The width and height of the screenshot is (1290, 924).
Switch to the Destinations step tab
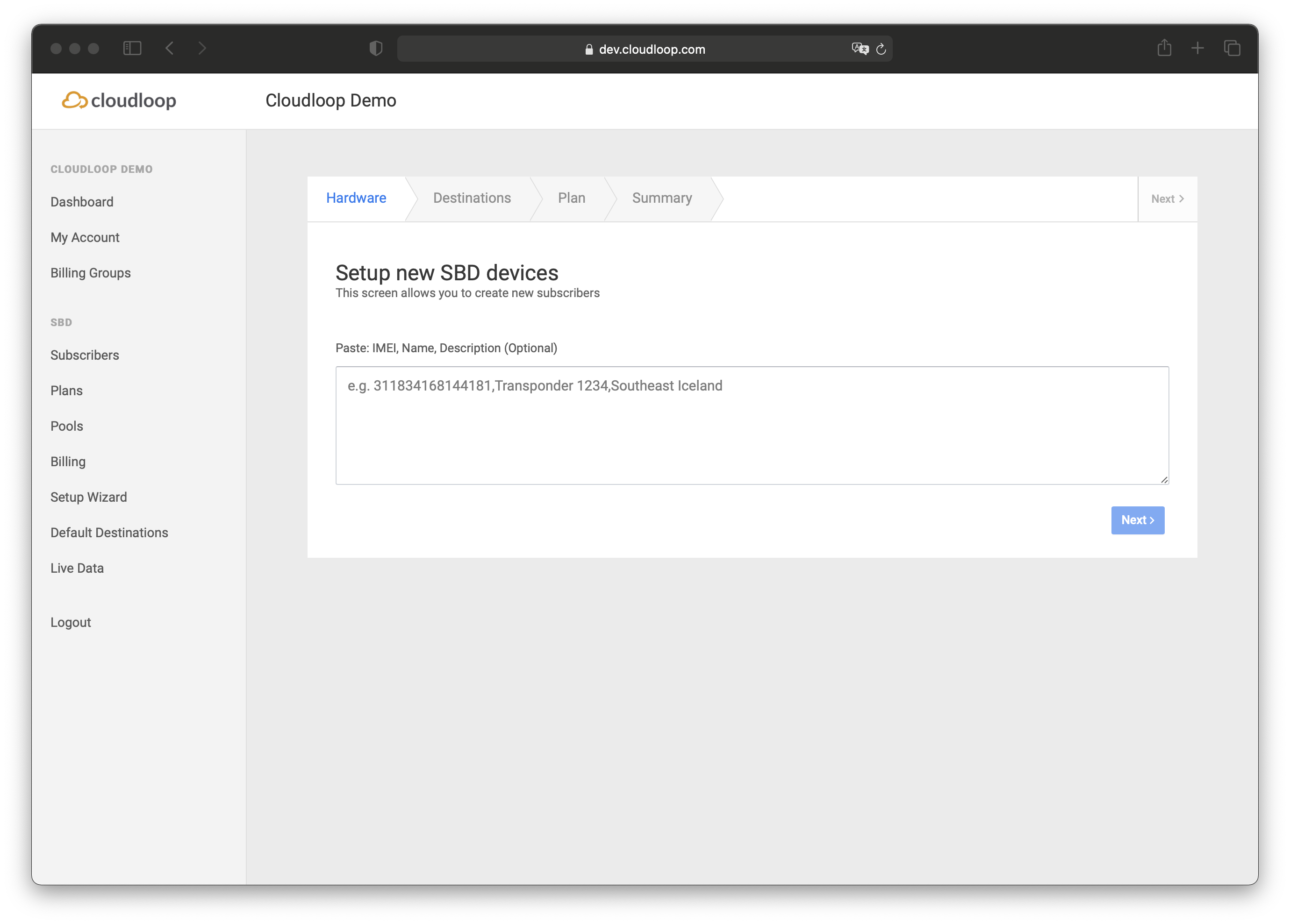pos(472,198)
